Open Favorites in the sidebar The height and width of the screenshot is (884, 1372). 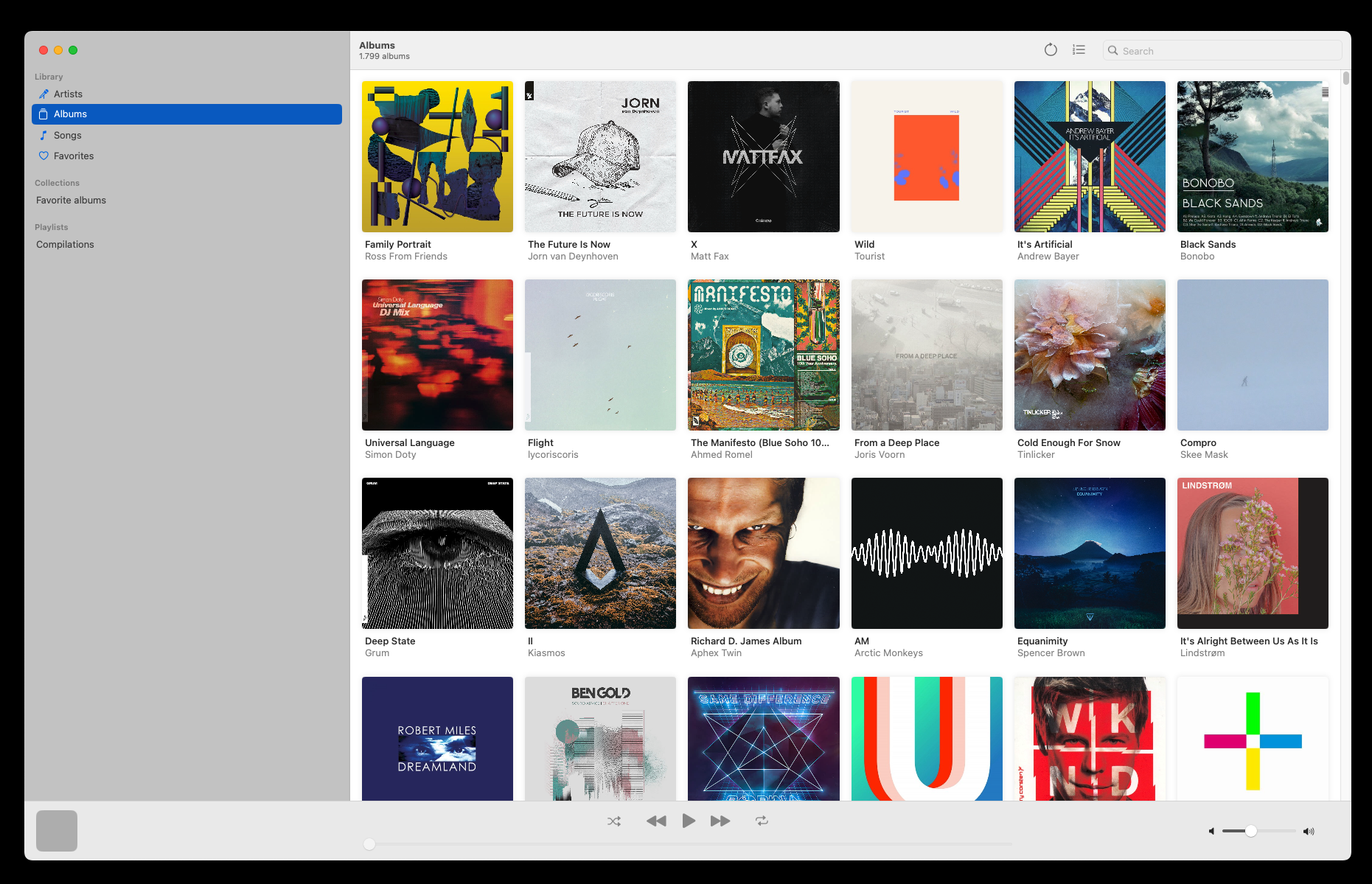point(187,156)
